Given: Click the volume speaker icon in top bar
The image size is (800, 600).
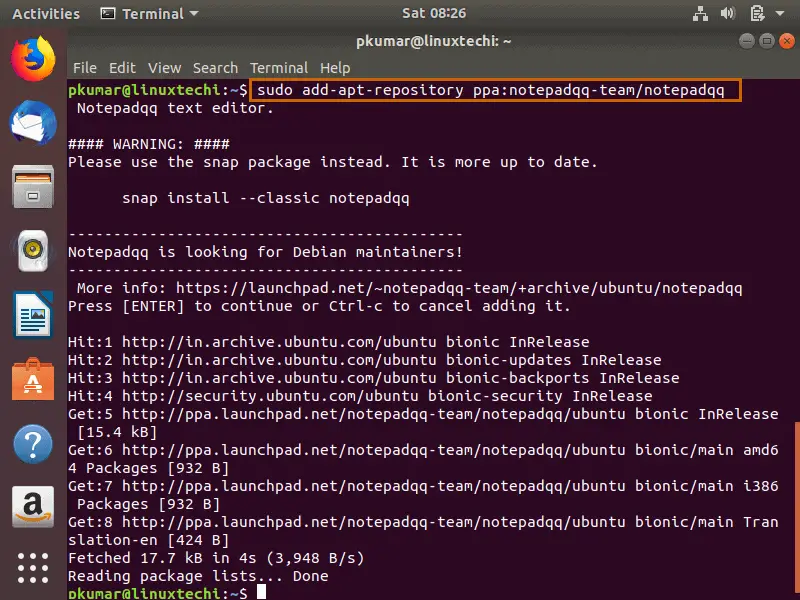Looking at the screenshot, I should click(x=728, y=13).
